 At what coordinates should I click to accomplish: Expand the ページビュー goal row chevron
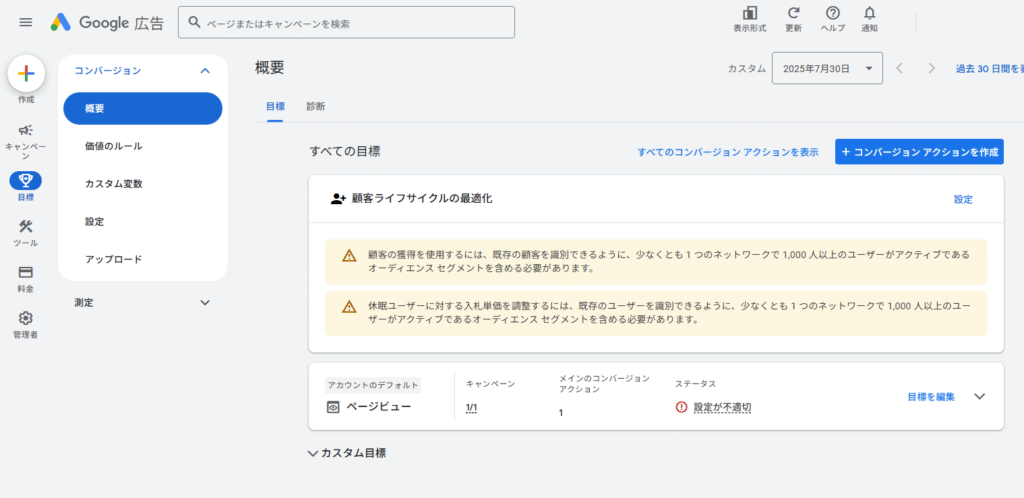point(979,396)
